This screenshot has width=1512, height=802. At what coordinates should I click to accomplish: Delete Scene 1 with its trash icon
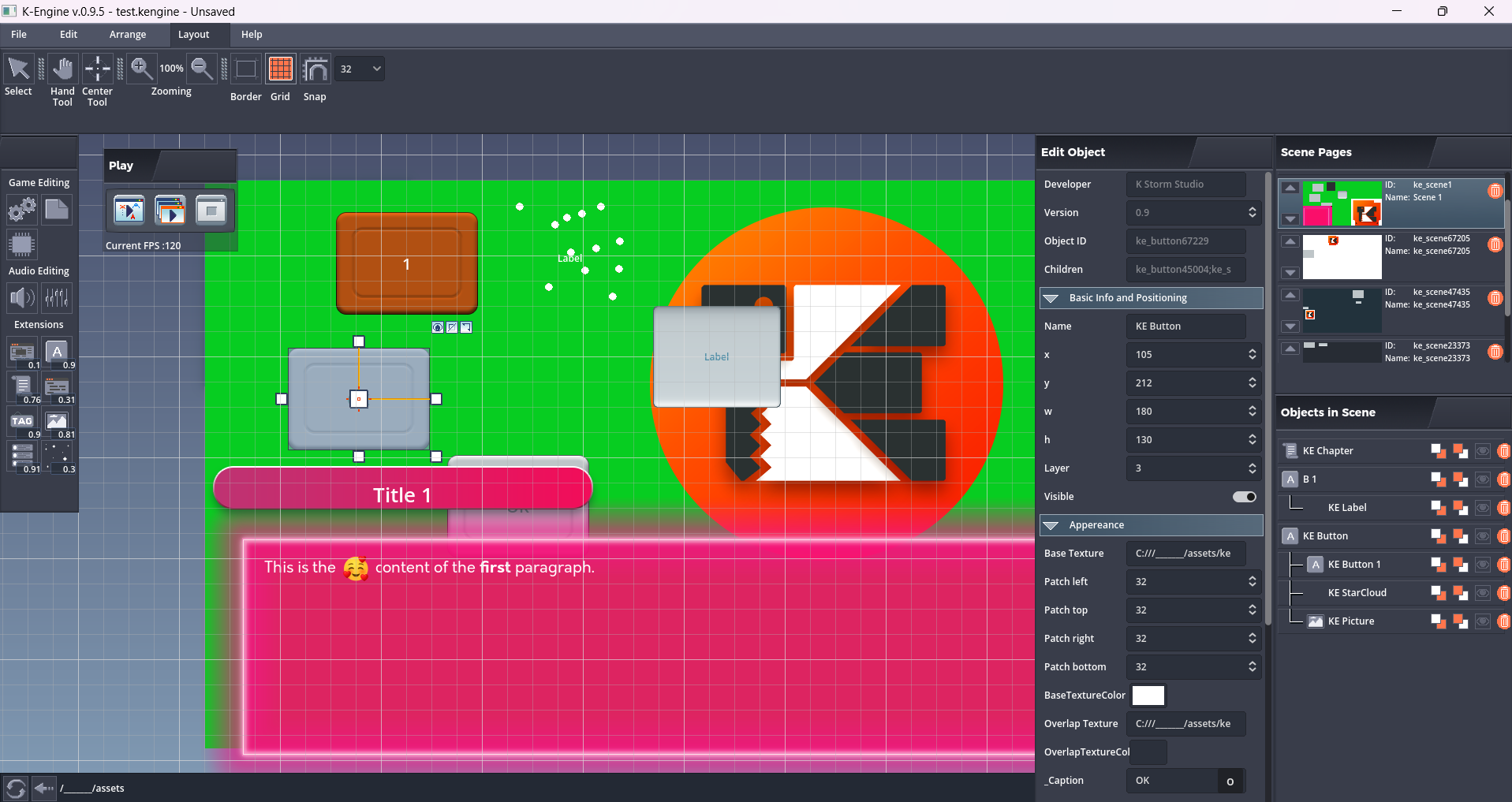(x=1495, y=191)
